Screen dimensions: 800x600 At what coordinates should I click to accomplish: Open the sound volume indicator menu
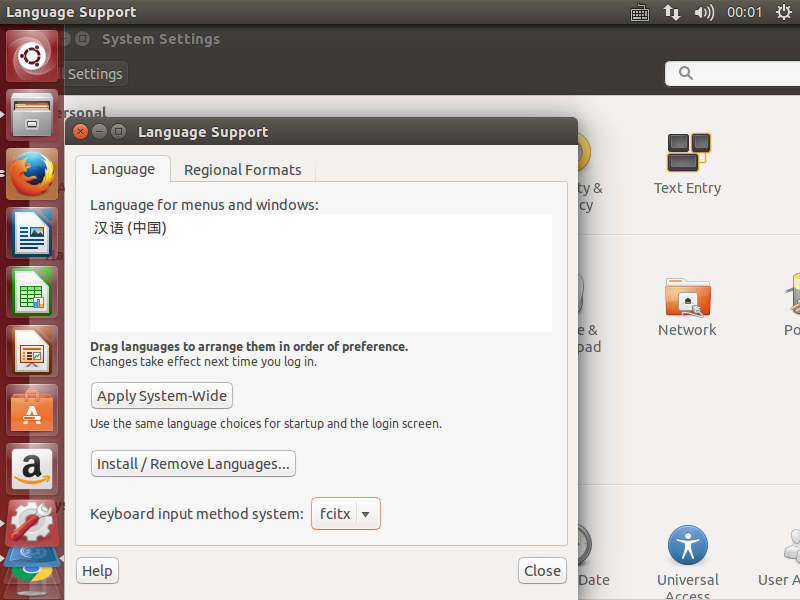[704, 12]
